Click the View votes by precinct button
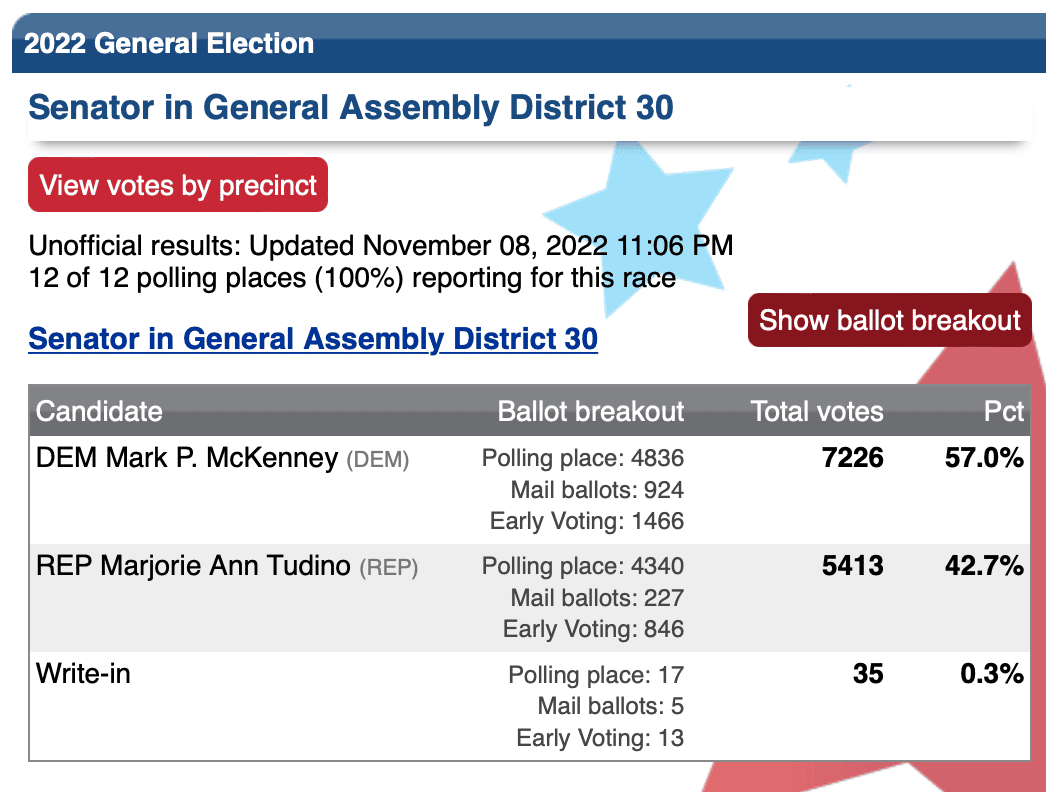 (x=177, y=185)
